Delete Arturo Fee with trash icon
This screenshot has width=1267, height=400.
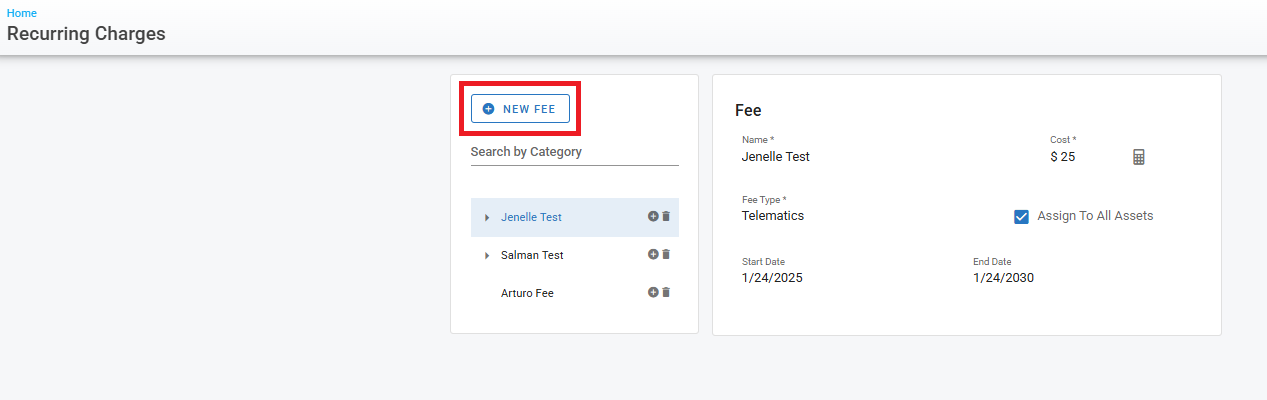[666, 292]
